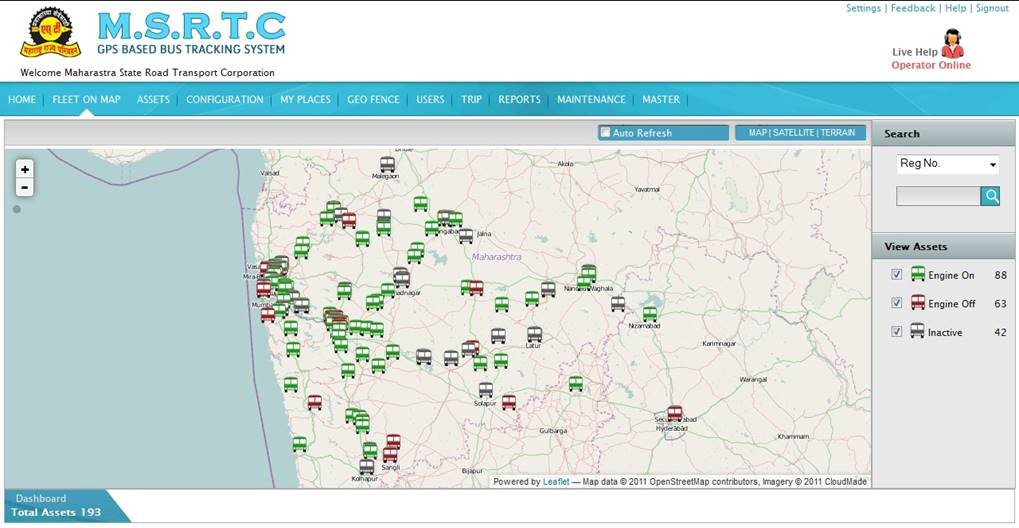The image size is (1019, 528).
Task: Open Live Help operator icon
Action: pyautogui.click(x=953, y=44)
